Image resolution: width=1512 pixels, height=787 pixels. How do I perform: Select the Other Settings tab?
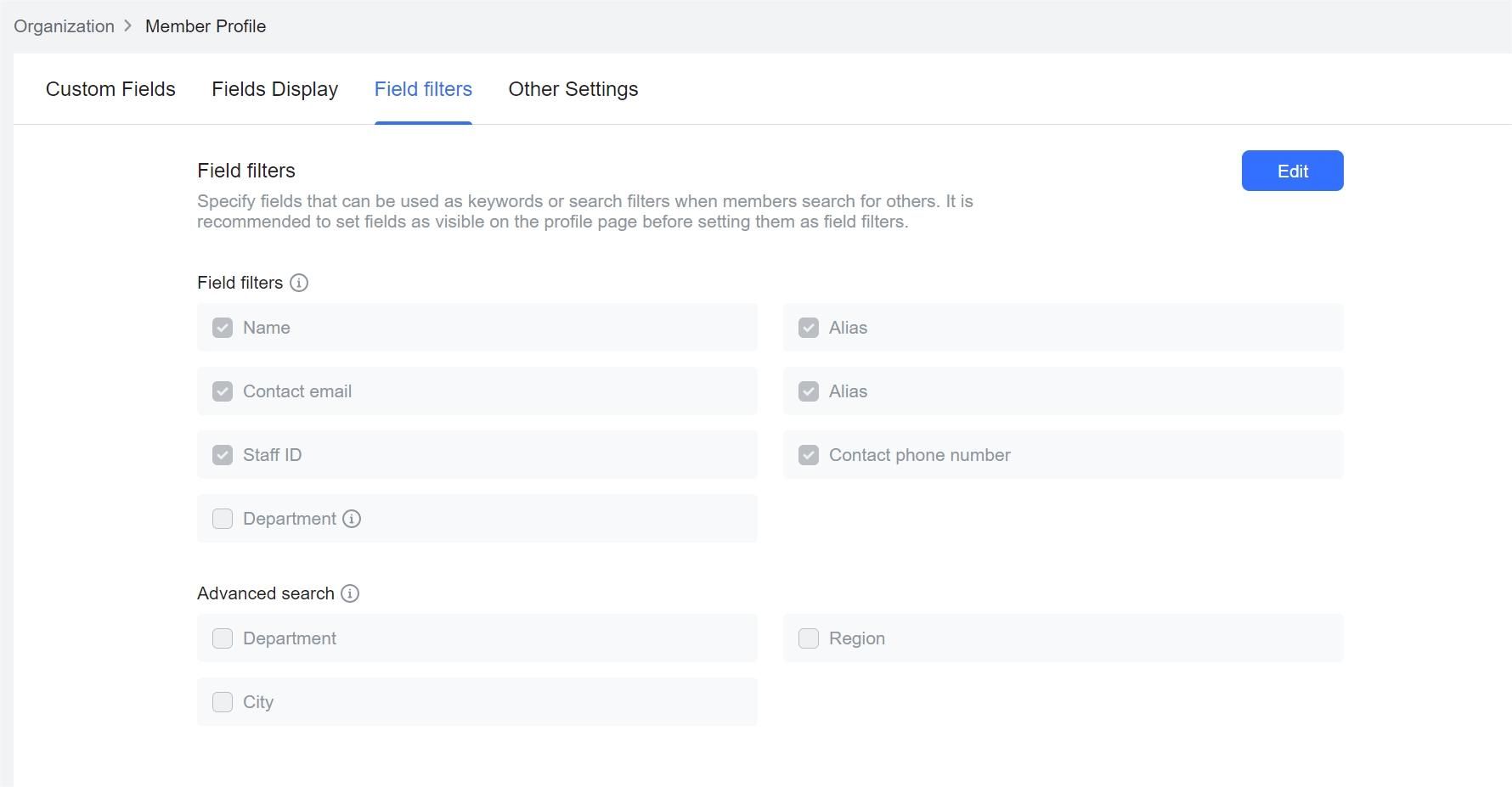click(573, 89)
